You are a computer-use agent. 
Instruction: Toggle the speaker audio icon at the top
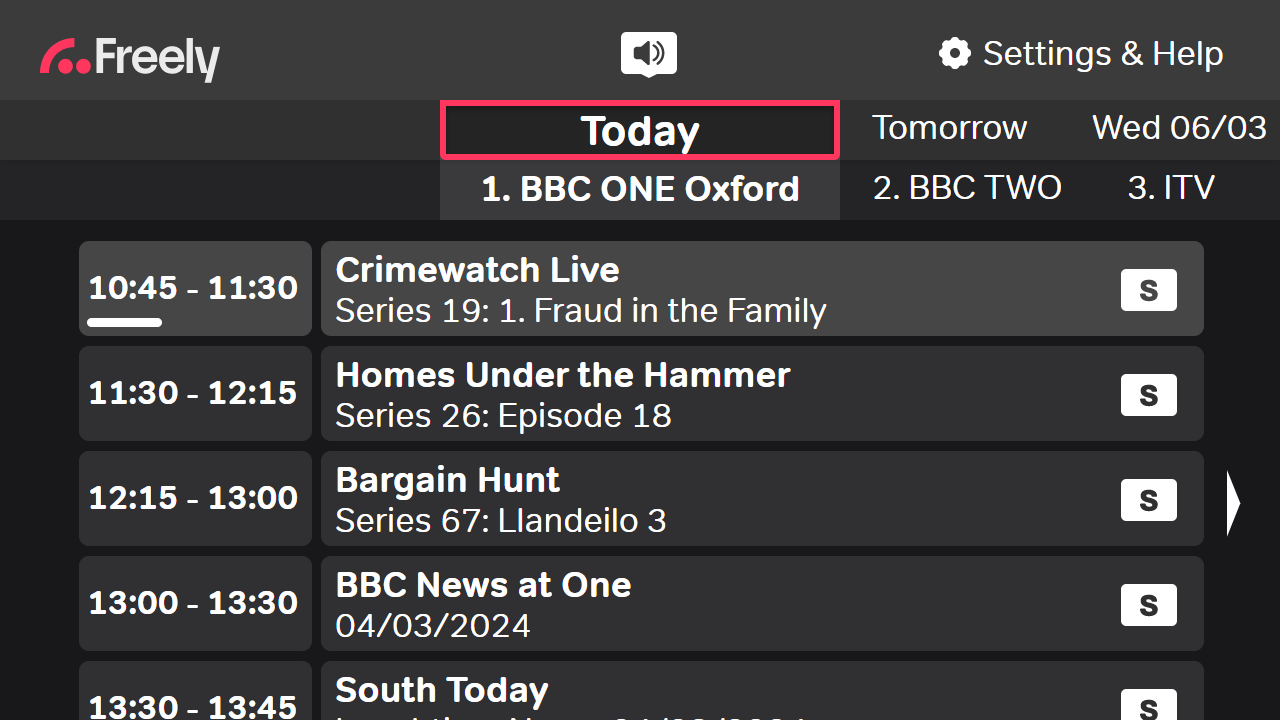(x=647, y=54)
